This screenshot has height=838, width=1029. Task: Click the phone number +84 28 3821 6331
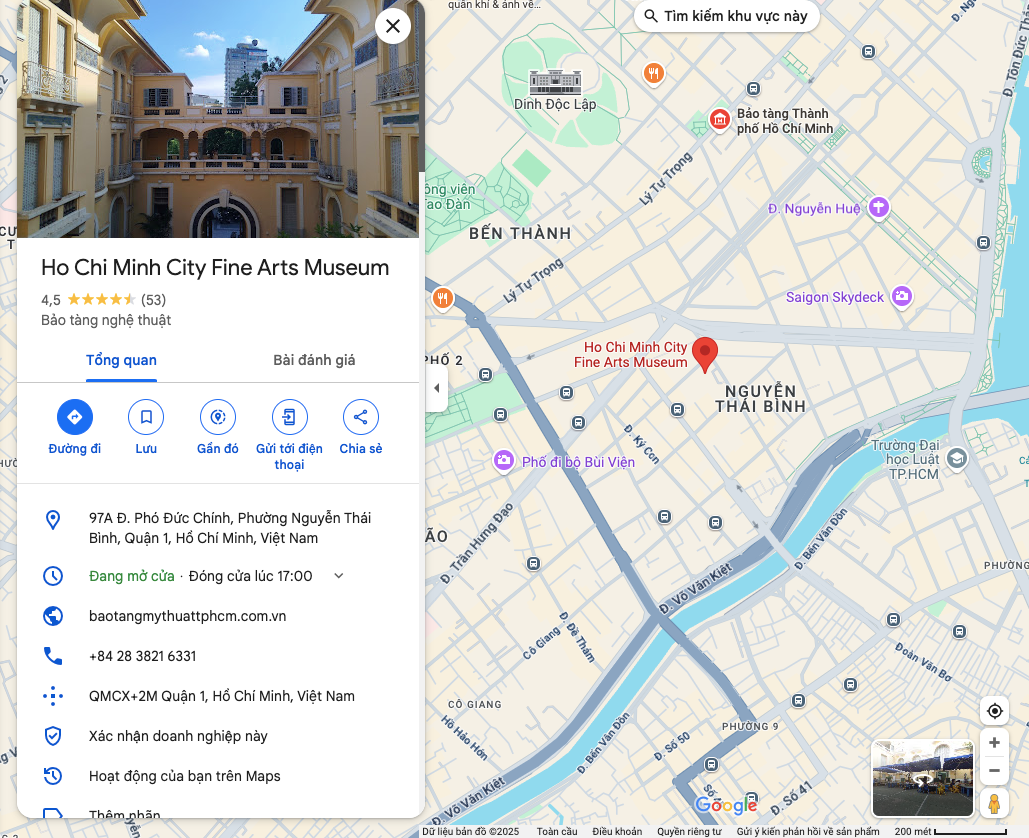coord(142,656)
